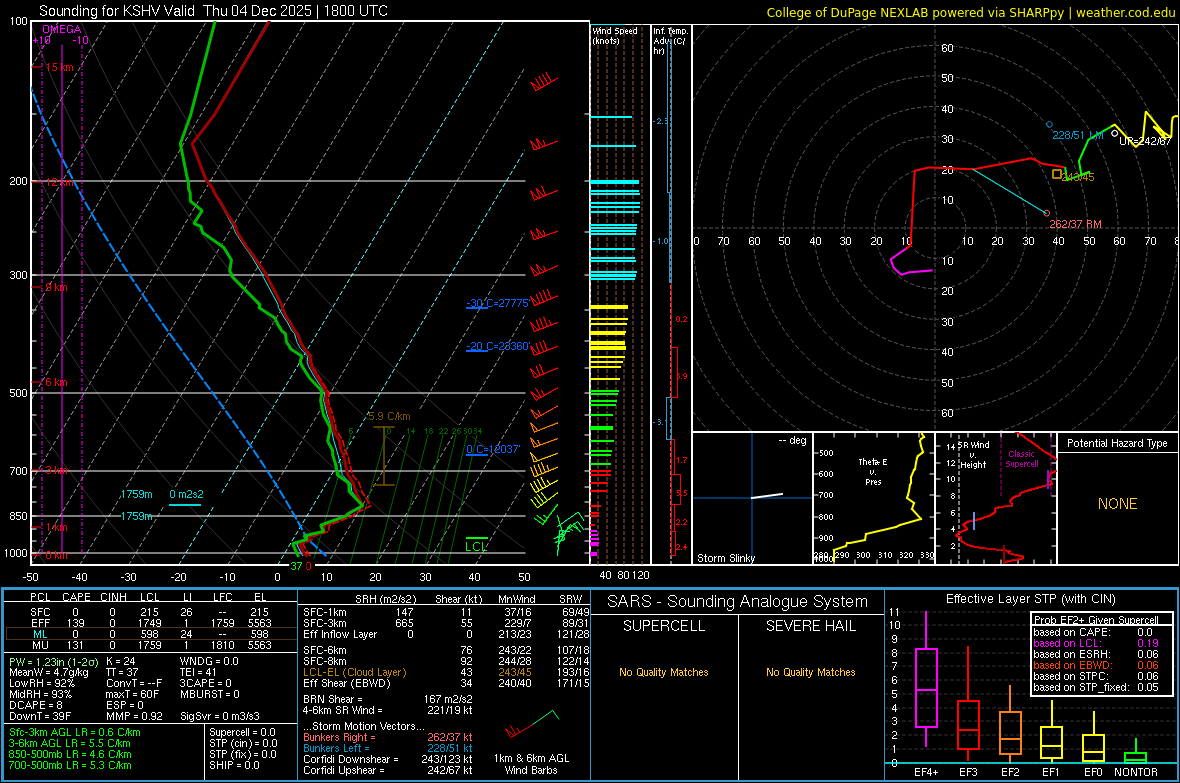The width and height of the screenshot is (1180, 783).
Task: Select the highlighted ML parcel row
Action: pyautogui.click(x=150, y=635)
